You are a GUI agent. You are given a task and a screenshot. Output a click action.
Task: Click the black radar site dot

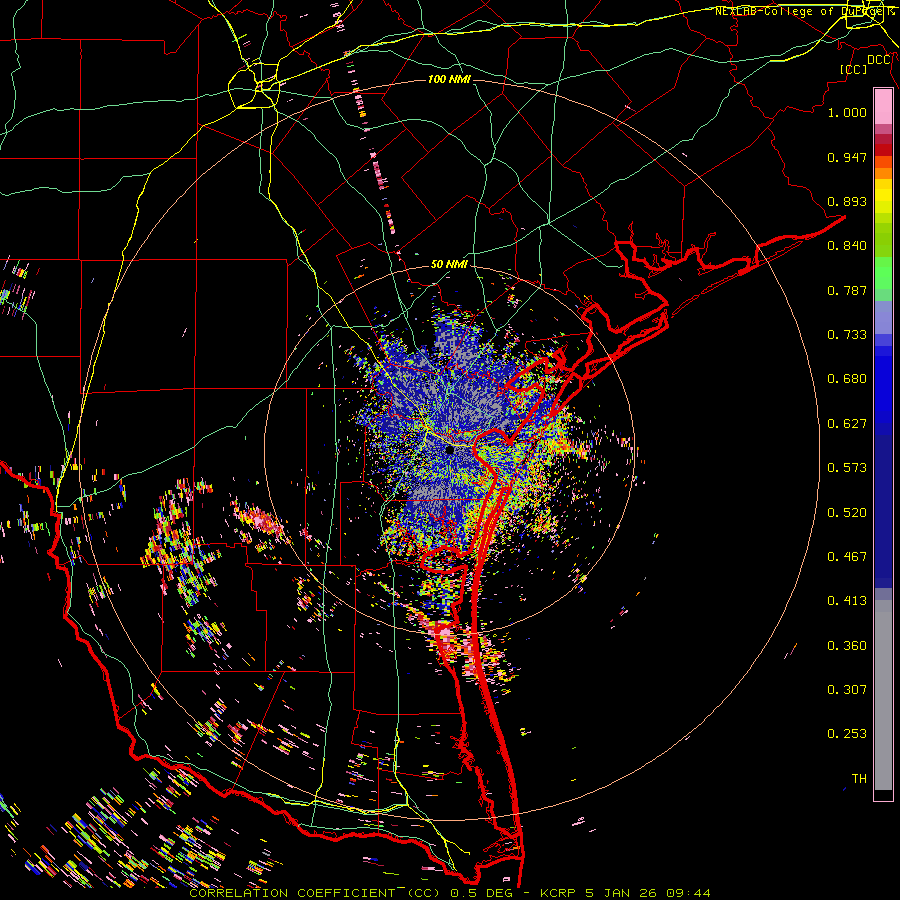(x=449, y=450)
